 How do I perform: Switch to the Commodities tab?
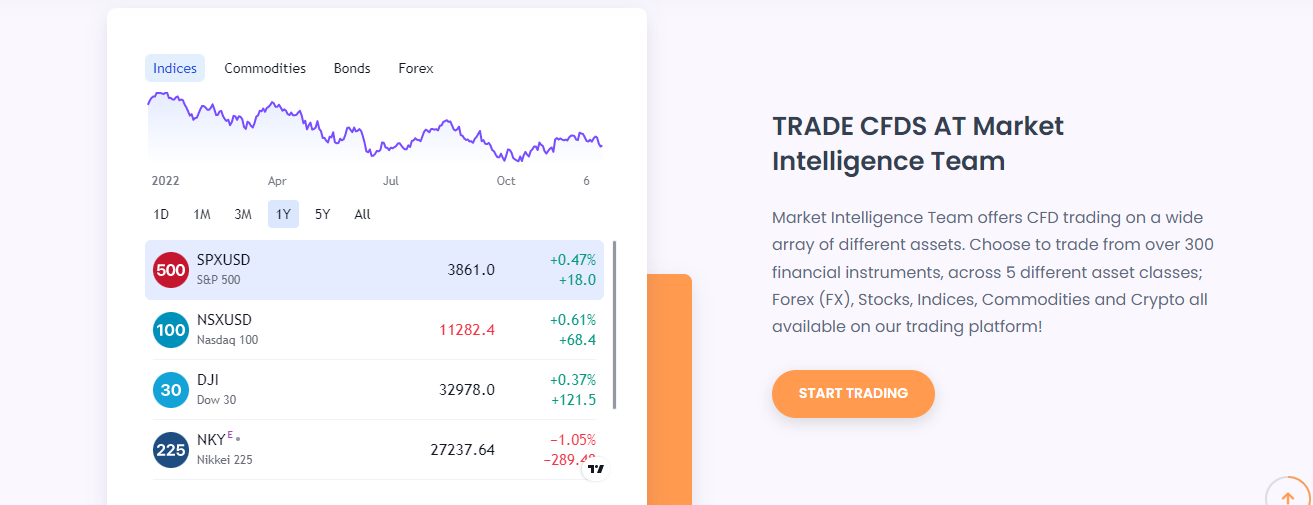click(x=265, y=68)
